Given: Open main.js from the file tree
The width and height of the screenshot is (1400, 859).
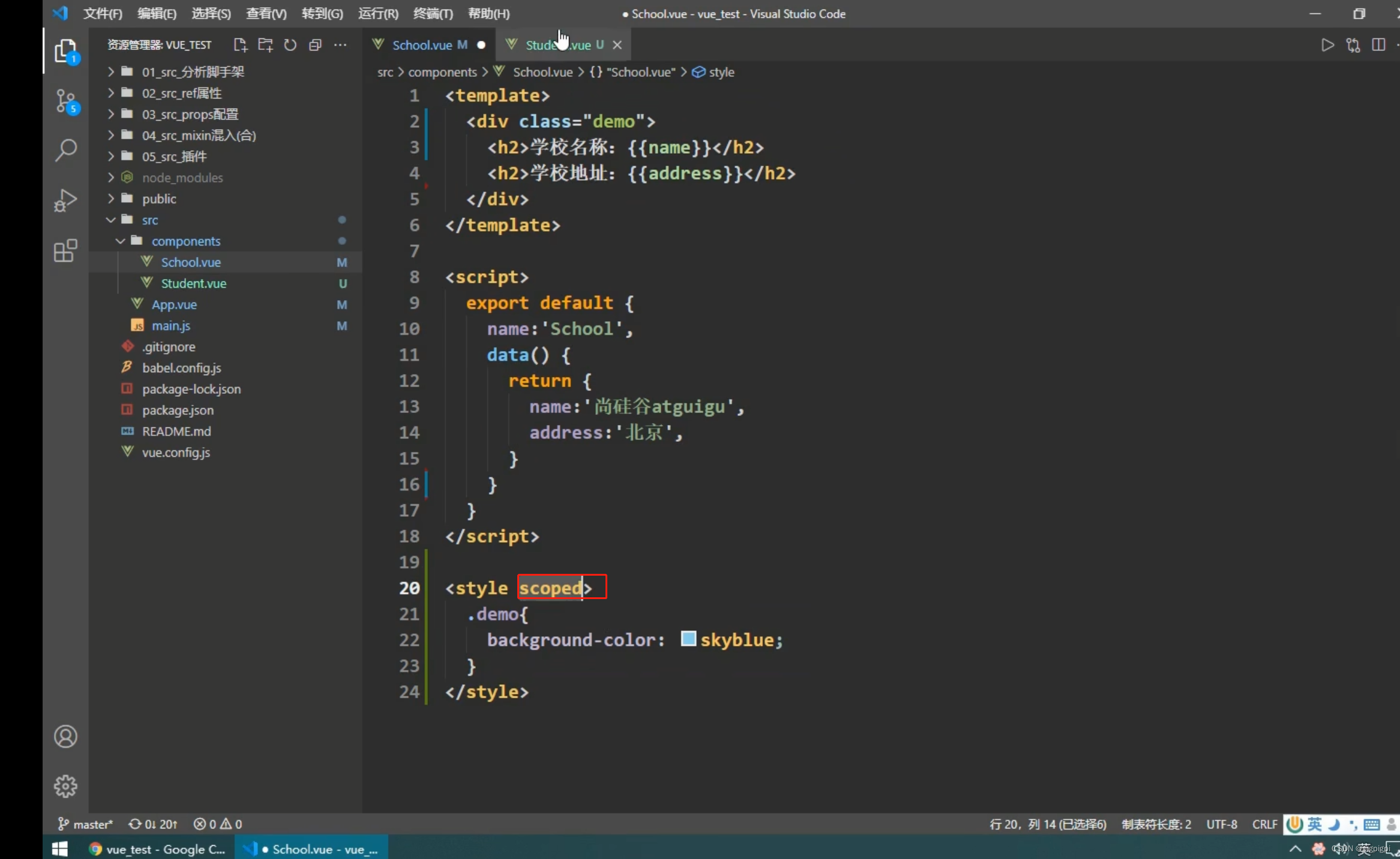Looking at the screenshot, I should pyautogui.click(x=226, y=325).
